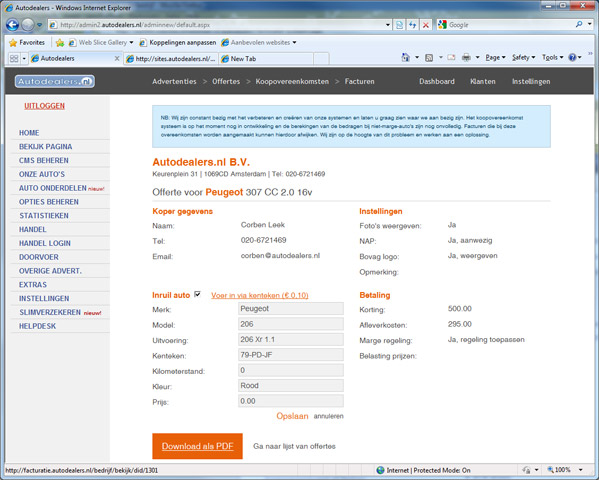Click the RSS Feeds icon
The image size is (599, 480).
[429, 58]
